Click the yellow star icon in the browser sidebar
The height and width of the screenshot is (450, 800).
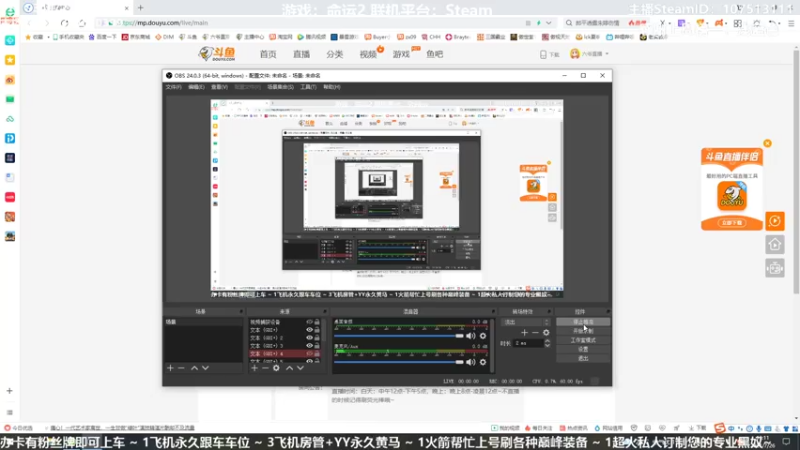tap(10, 60)
